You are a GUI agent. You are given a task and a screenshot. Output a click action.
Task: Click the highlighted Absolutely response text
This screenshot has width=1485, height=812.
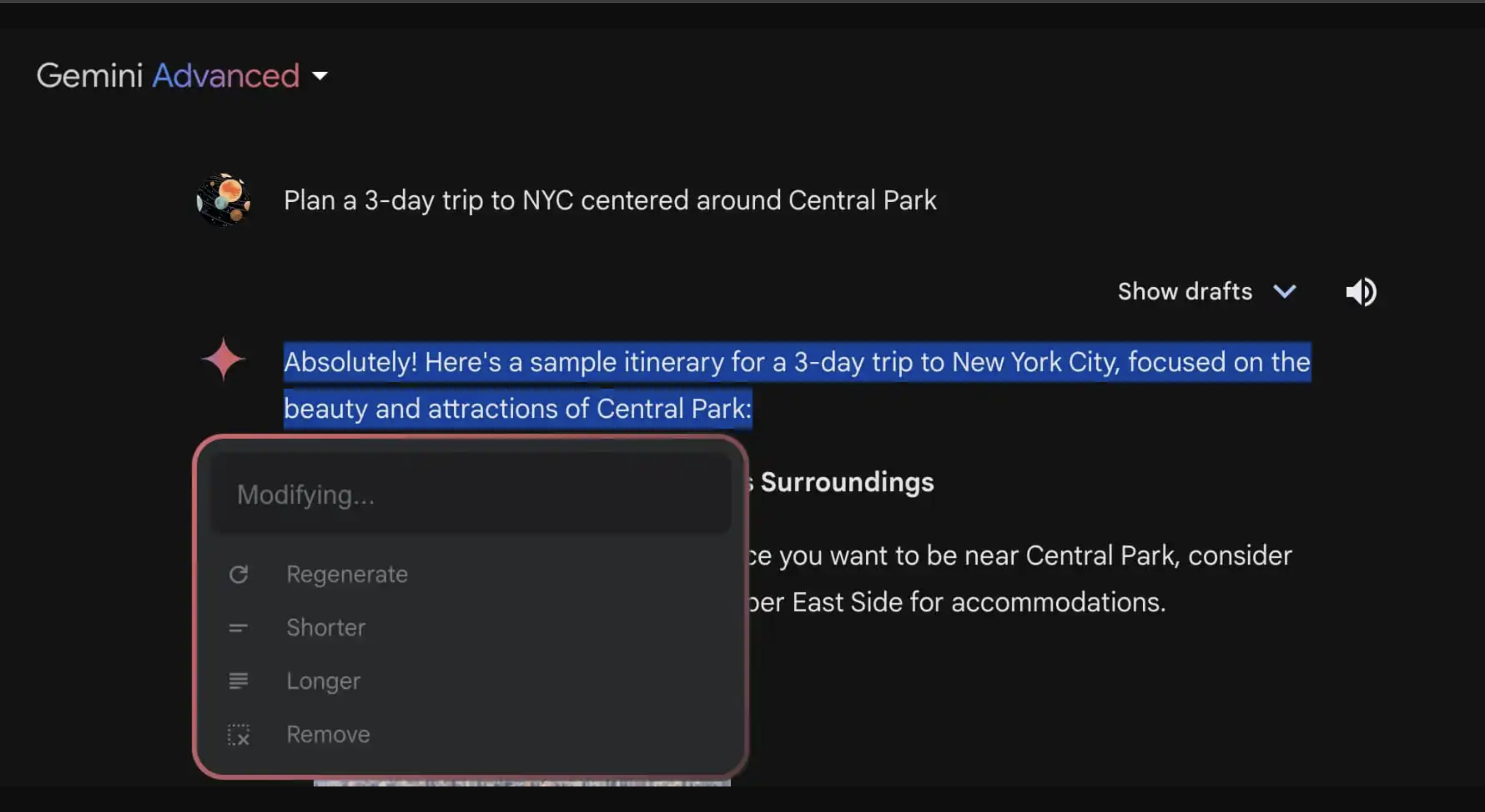796,362
